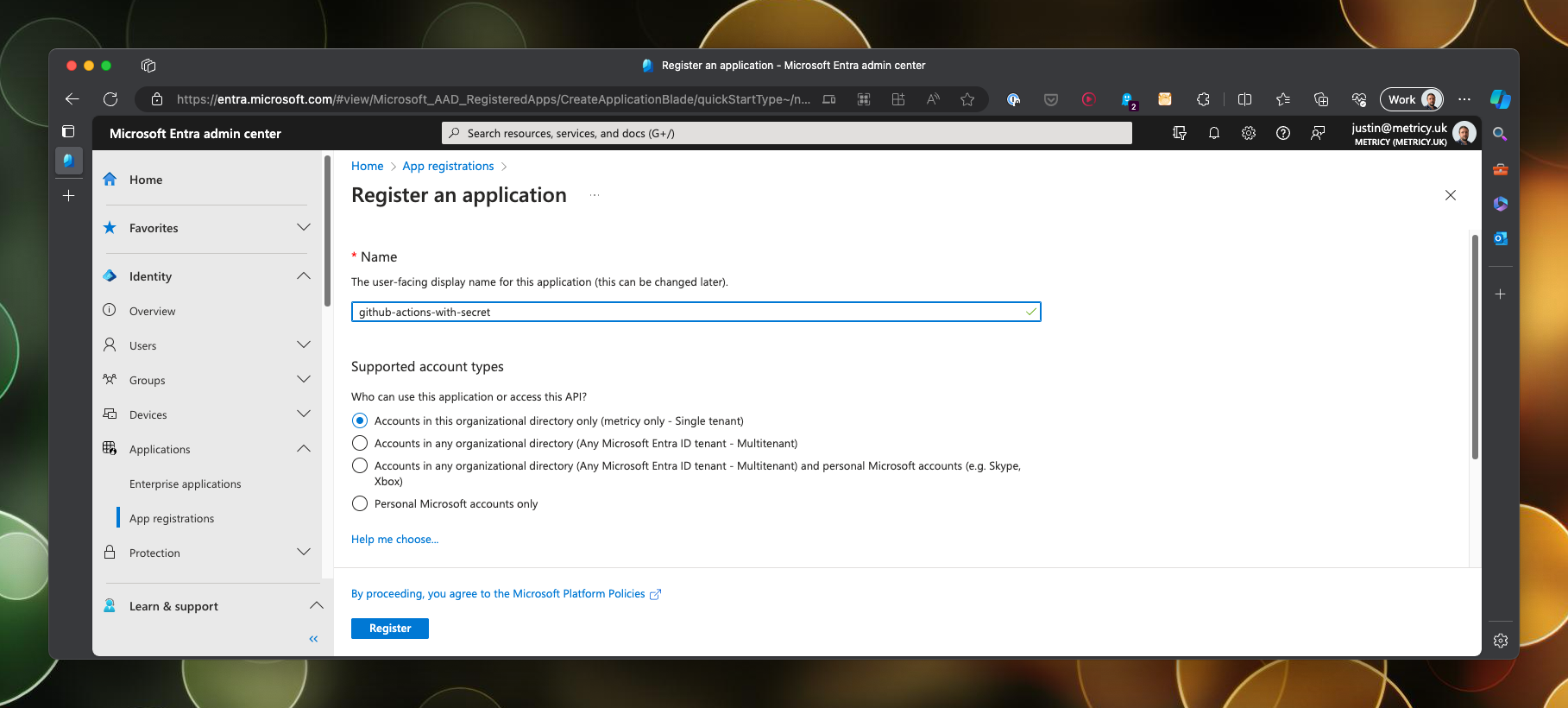
Task: Open the Collections icon
Action: coord(1321,99)
